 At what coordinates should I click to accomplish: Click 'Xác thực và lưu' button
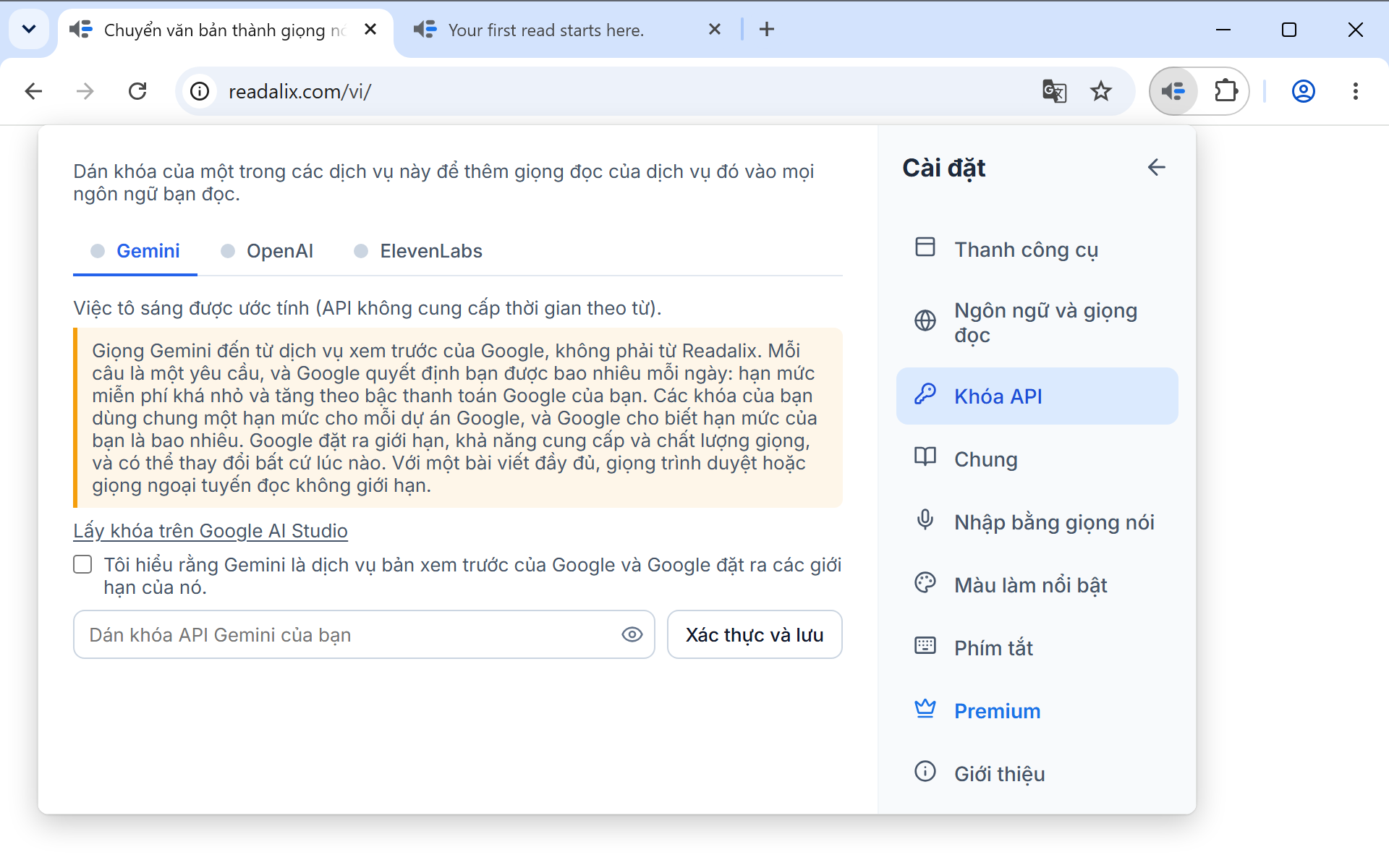click(x=755, y=634)
